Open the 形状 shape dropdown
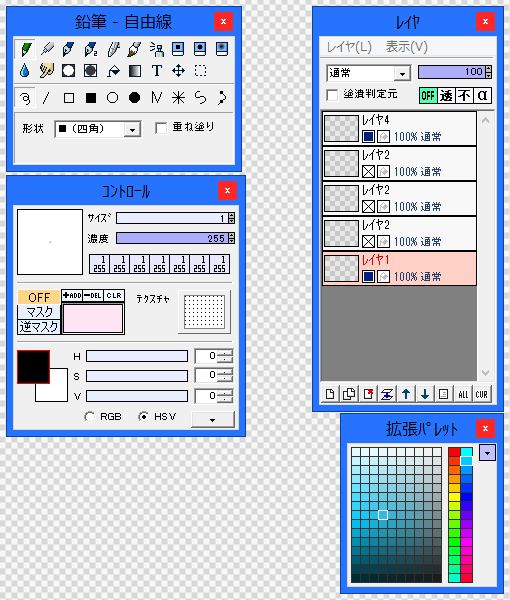The image size is (510, 600). tap(132, 130)
